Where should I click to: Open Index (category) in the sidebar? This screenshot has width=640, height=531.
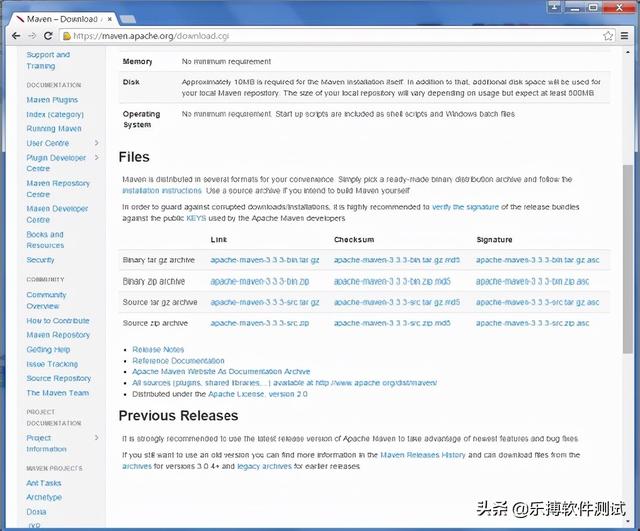55,115
